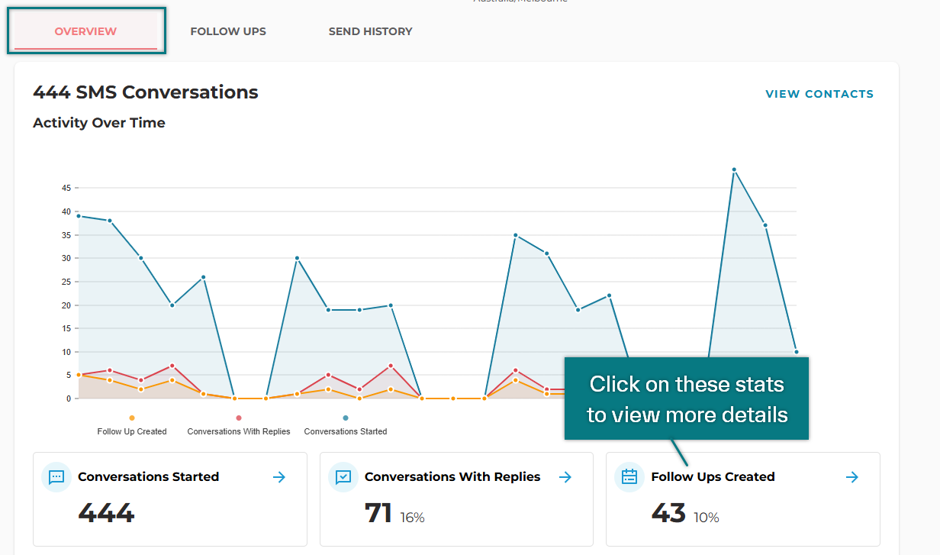
Task: Toggle the Follow Up Created legend dot
Action: coord(132,418)
